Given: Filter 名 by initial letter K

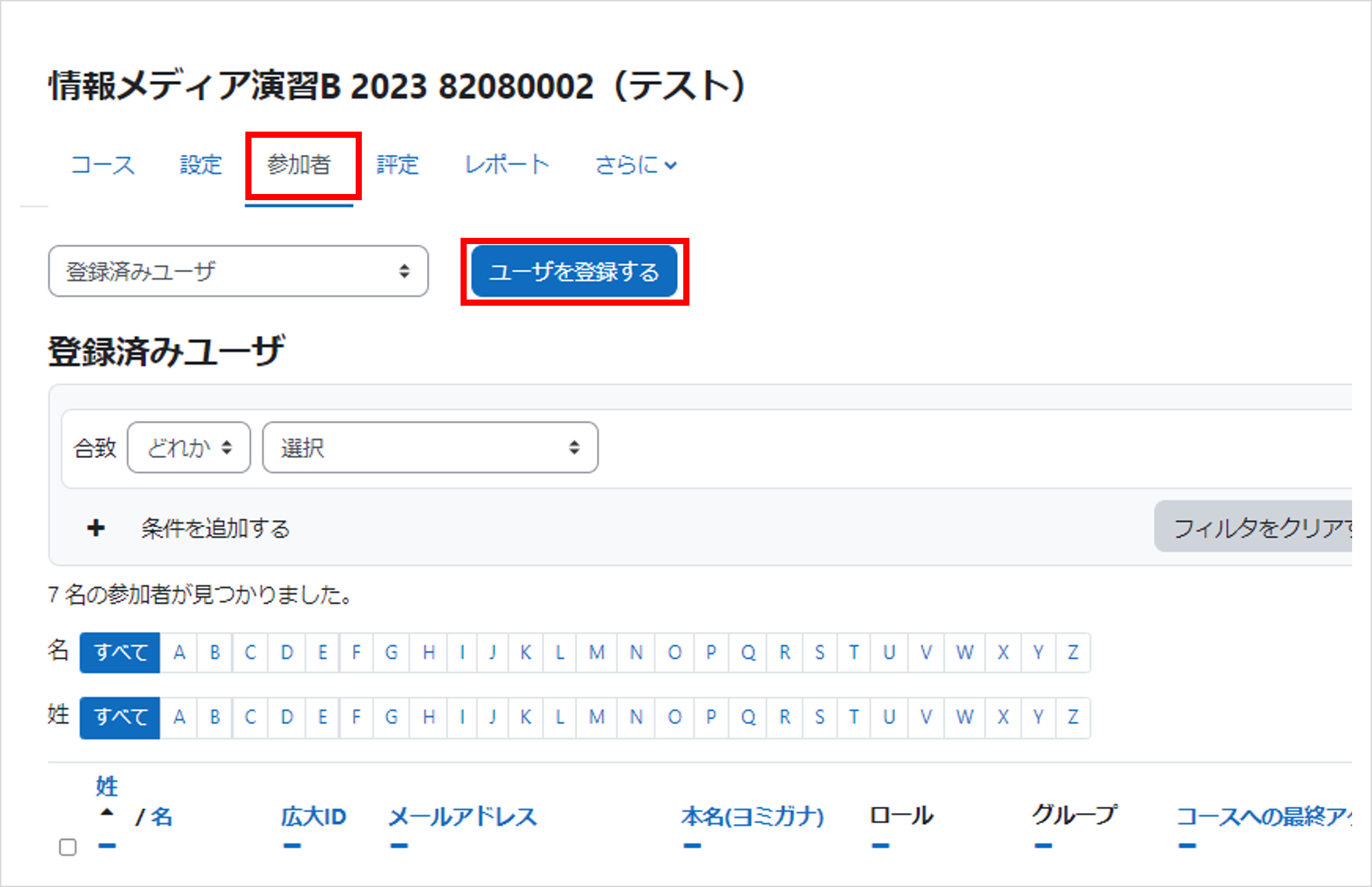Looking at the screenshot, I should click(x=526, y=653).
